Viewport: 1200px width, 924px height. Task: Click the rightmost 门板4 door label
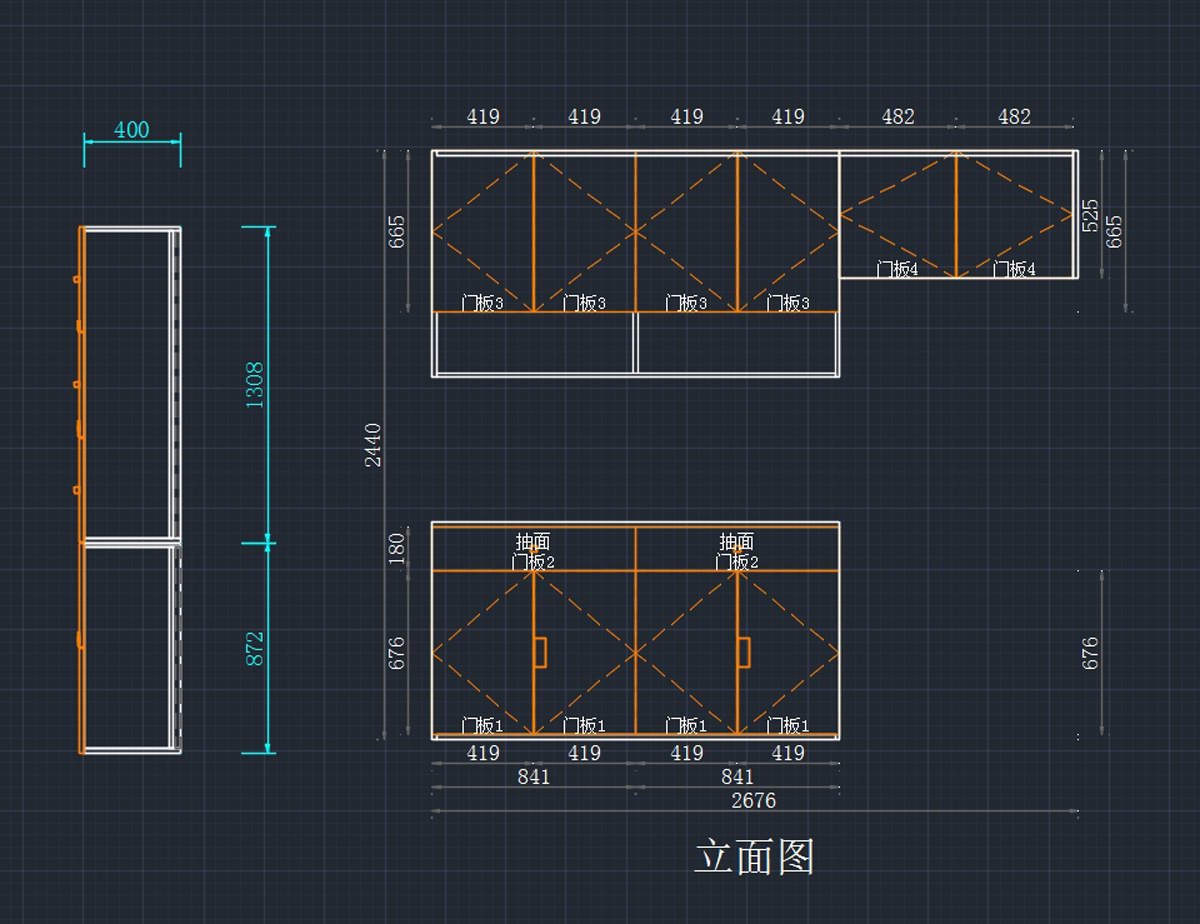click(x=1014, y=269)
